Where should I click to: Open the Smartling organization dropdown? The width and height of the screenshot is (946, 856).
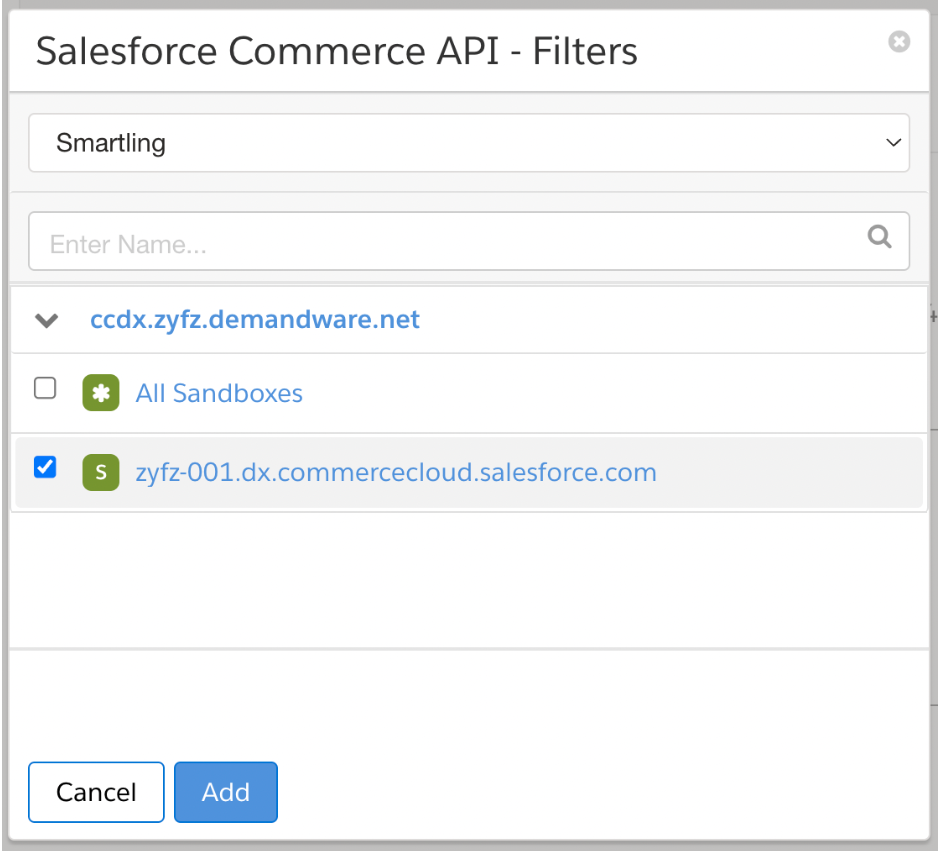469,143
